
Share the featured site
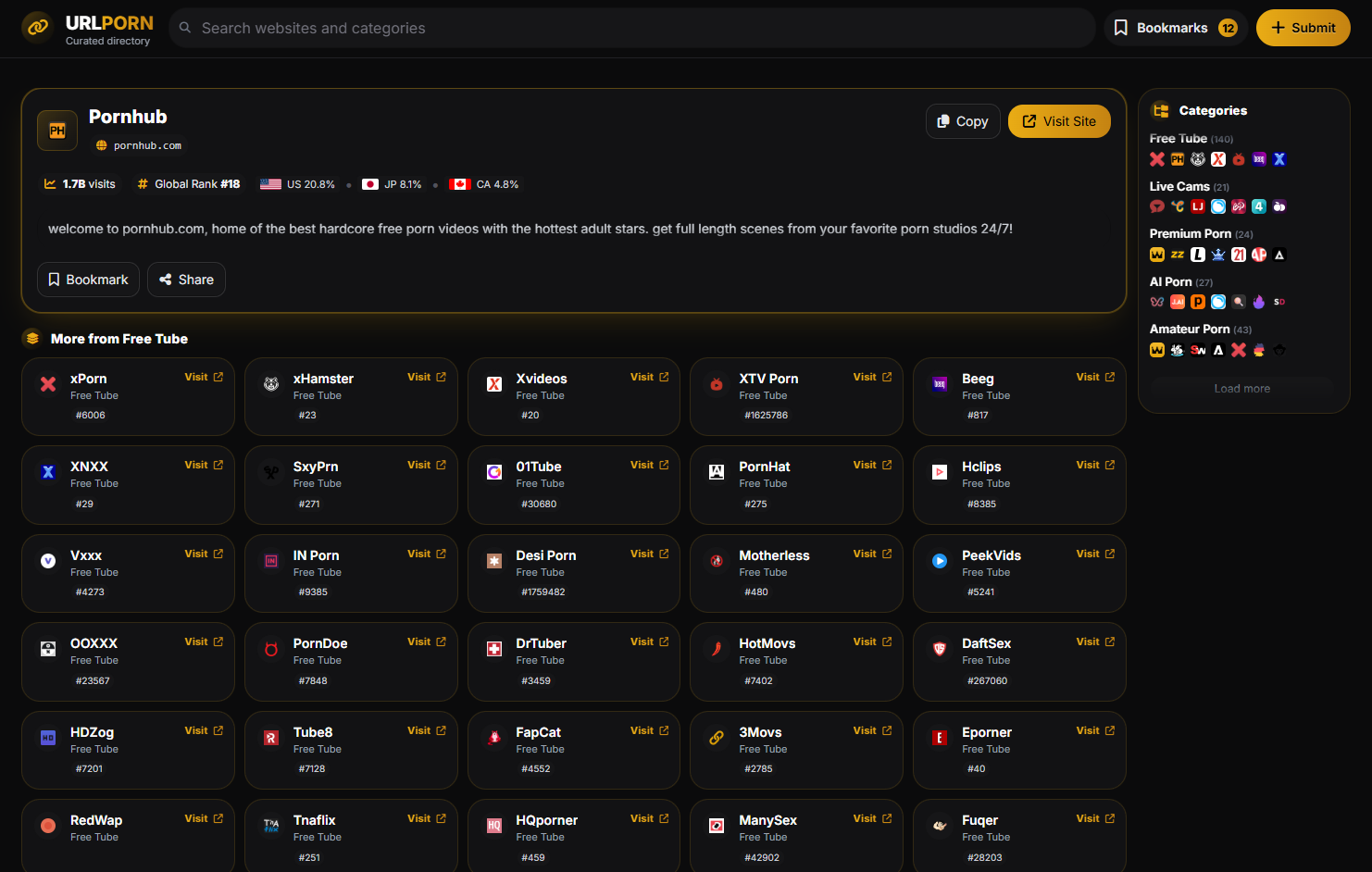tap(186, 280)
